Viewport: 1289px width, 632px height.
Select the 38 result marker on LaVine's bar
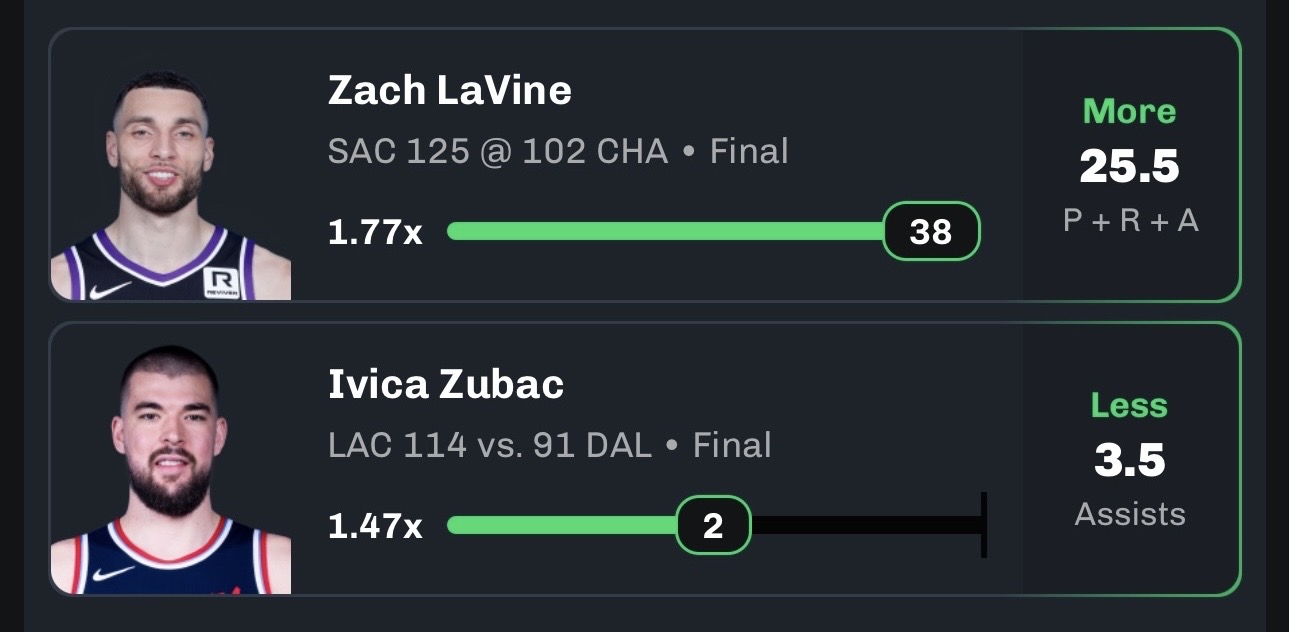click(x=931, y=232)
